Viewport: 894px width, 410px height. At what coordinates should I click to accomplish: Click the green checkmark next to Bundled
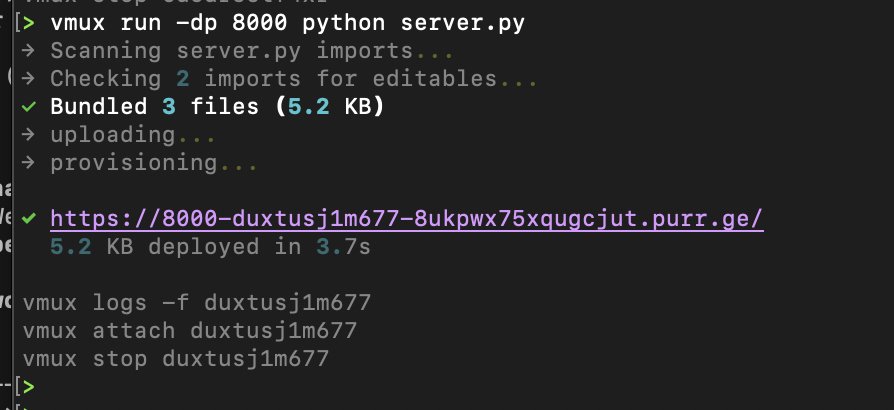click(x=29, y=106)
